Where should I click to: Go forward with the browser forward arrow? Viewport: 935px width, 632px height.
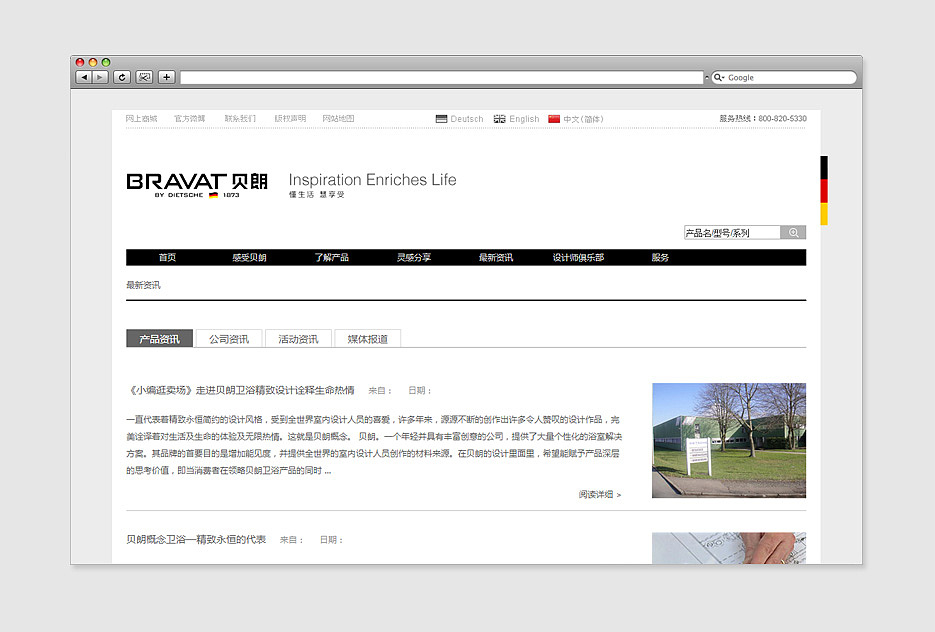(x=100, y=77)
